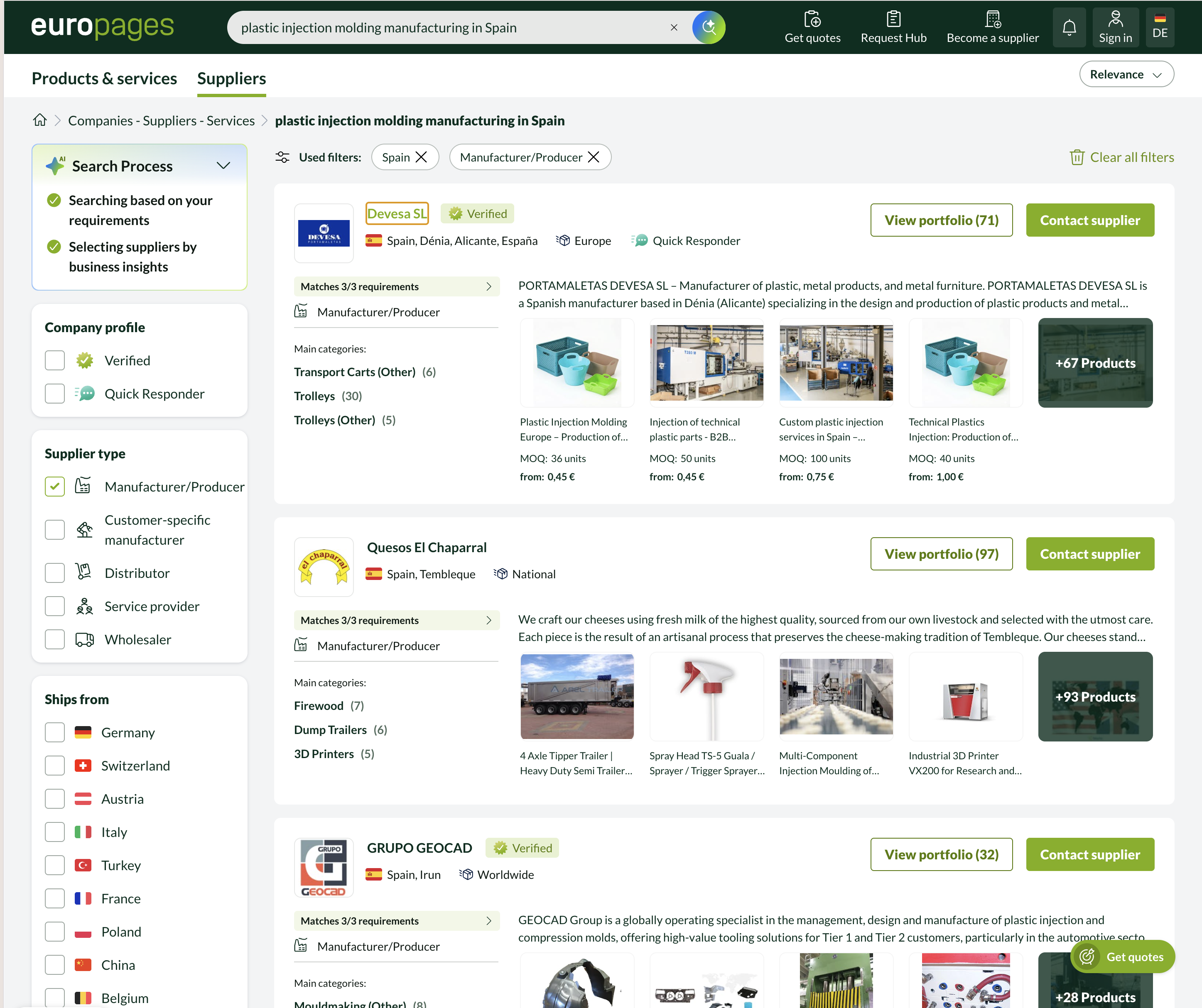Check France under Ships from

click(x=55, y=899)
